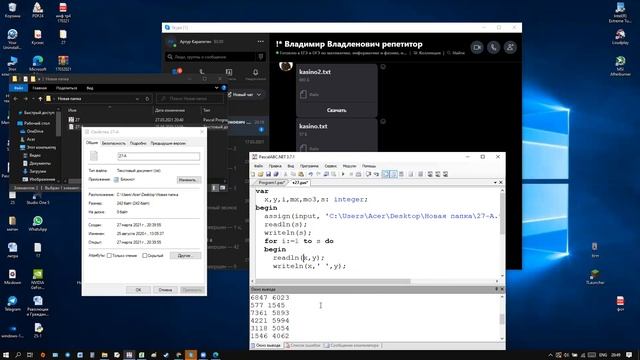Collapse Explorer ribbon chevron
This screenshot has height=360, width=640.
pos(216,88)
